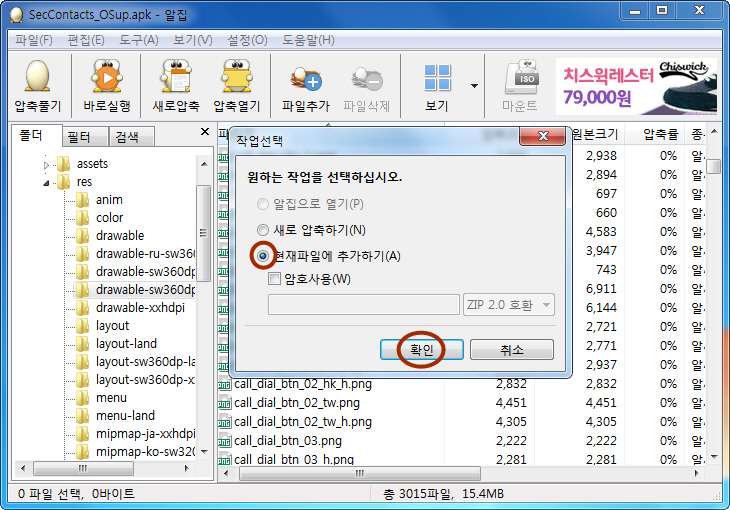Open the 도구(A) menu
This screenshot has width=730, height=510.
pos(138,40)
